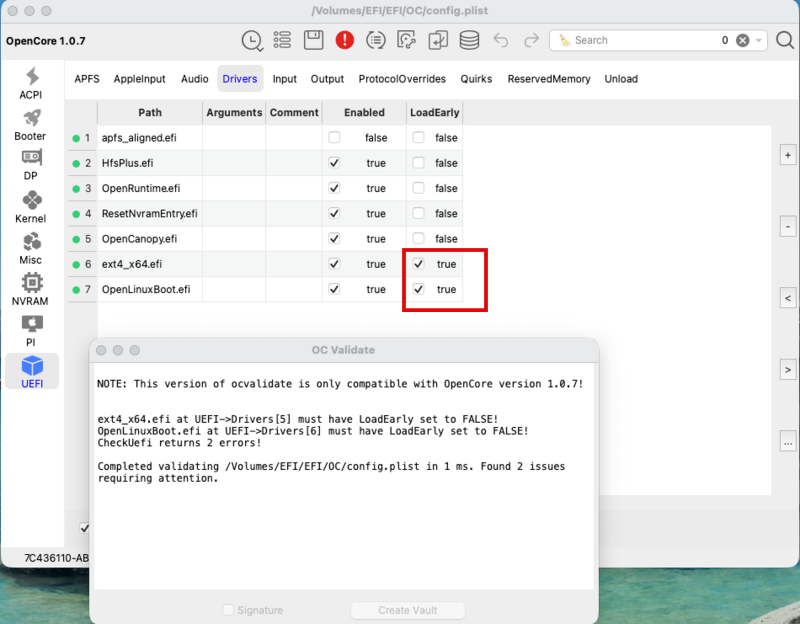The image size is (800, 624).
Task: Click the magnifier search icon
Action: point(785,40)
